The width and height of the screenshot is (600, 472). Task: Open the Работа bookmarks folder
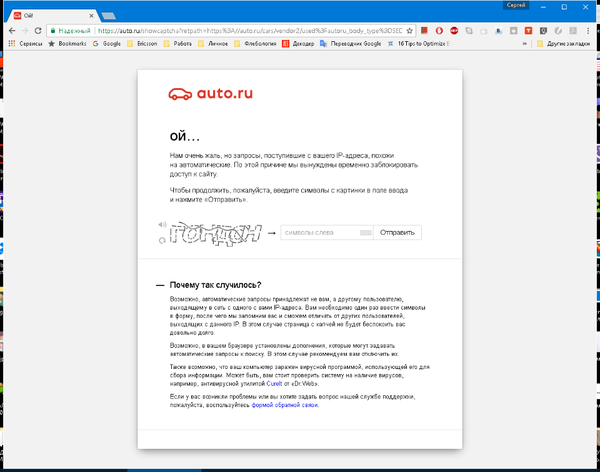178,44
